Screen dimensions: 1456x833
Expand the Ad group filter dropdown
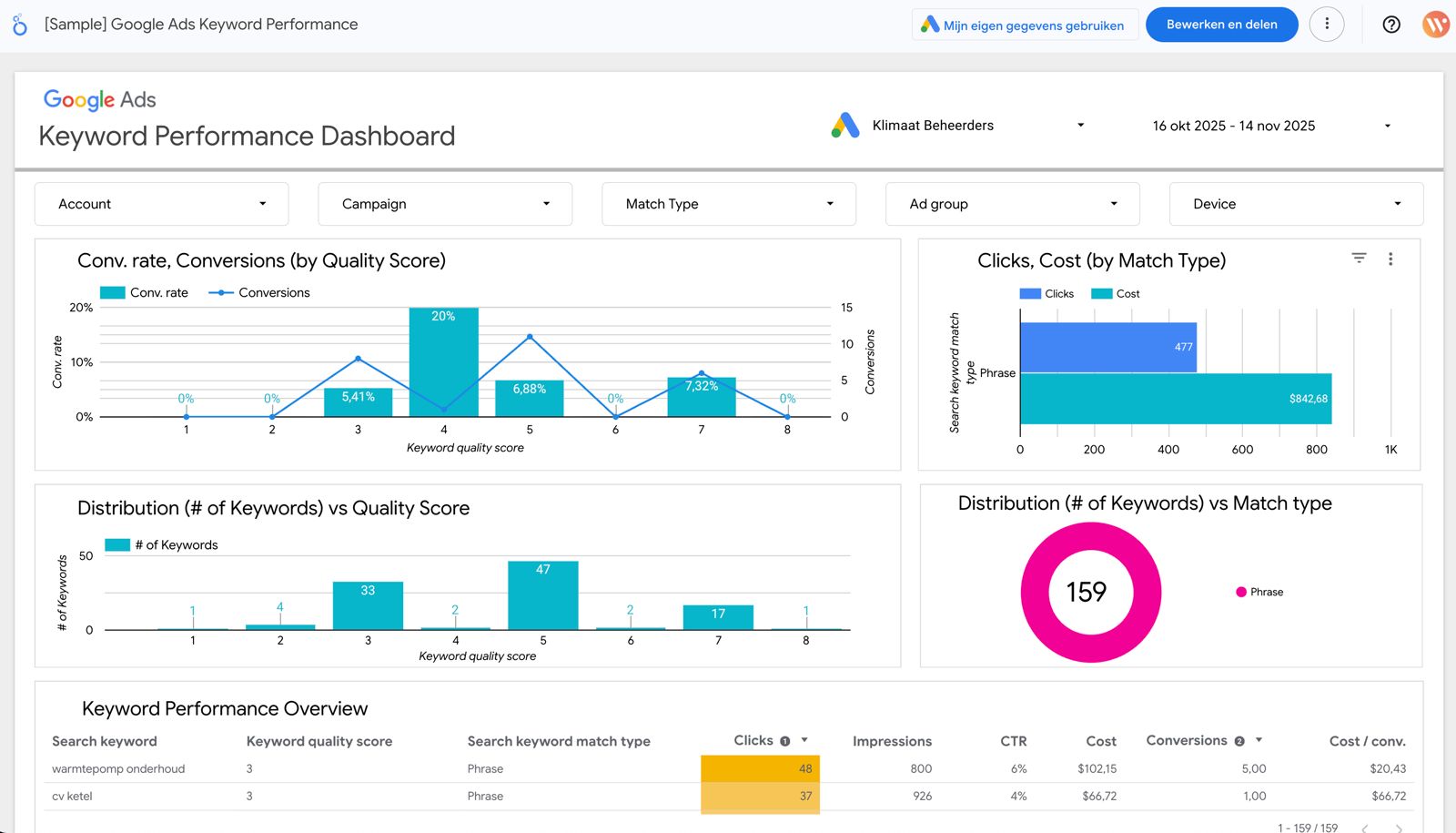pyautogui.click(x=1012, y=204)
